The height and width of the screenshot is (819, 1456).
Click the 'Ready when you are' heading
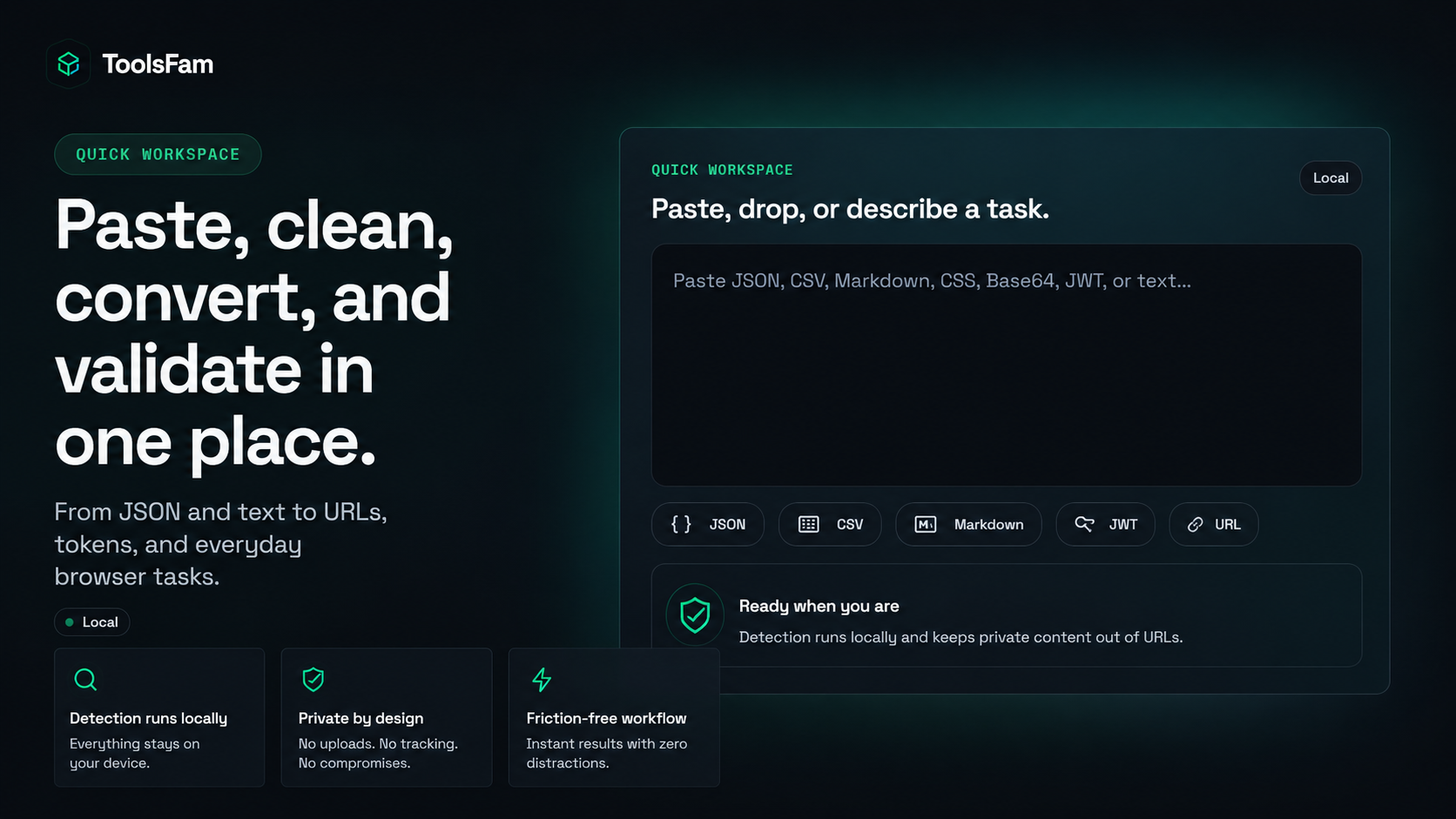coord(819,606)
